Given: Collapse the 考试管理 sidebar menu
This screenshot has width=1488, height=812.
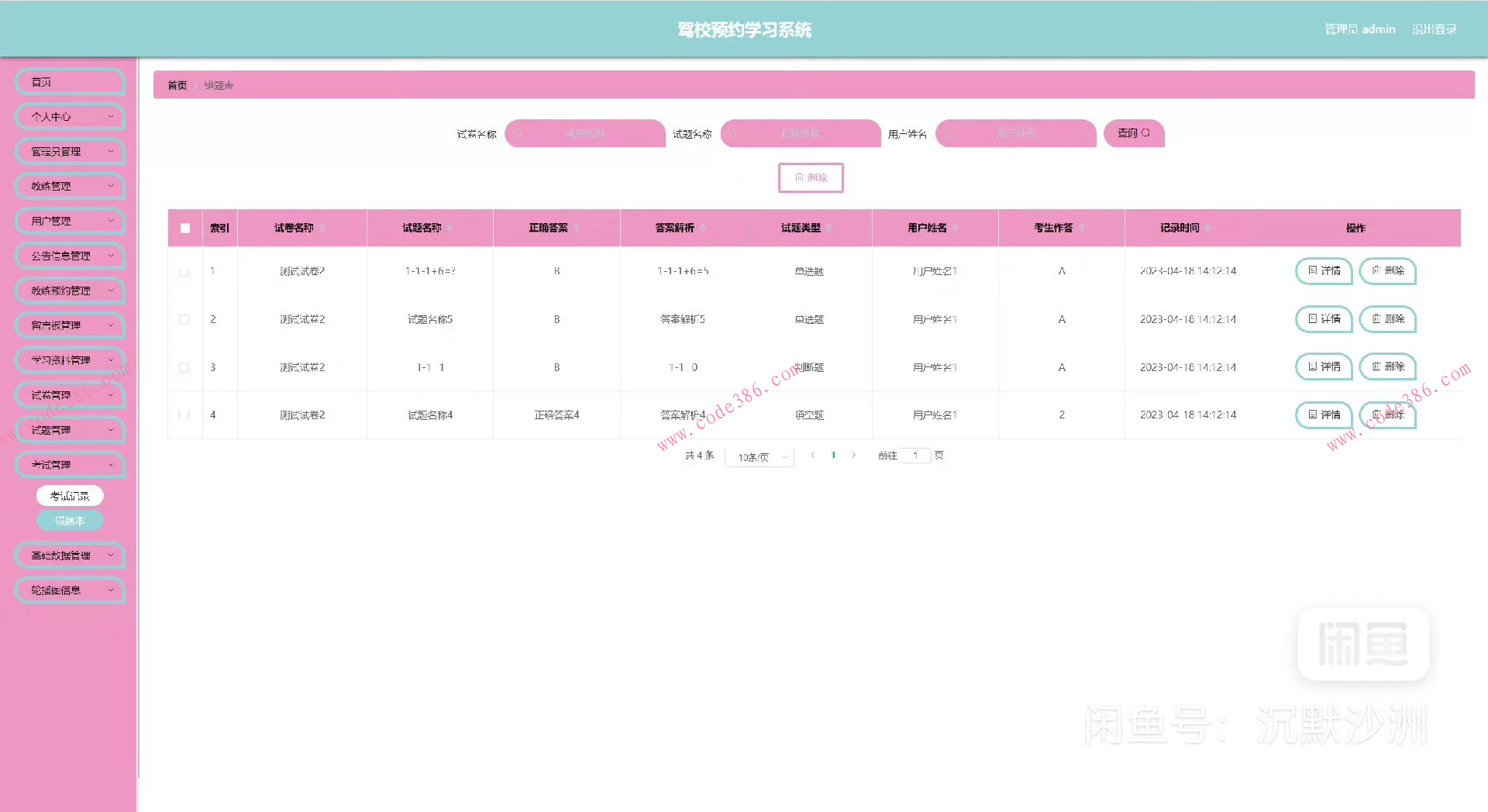Looking at the screenshot, I should (70, 465).
